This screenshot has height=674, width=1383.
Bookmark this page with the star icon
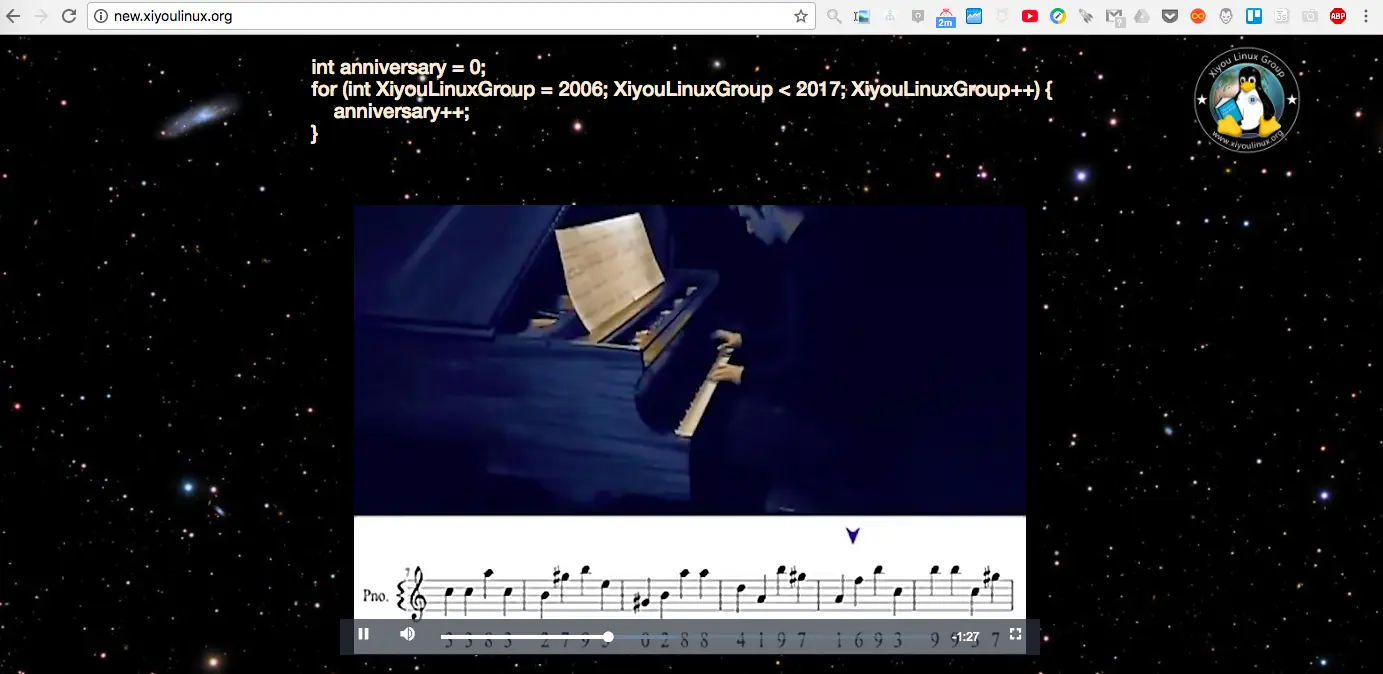point(800,16)
